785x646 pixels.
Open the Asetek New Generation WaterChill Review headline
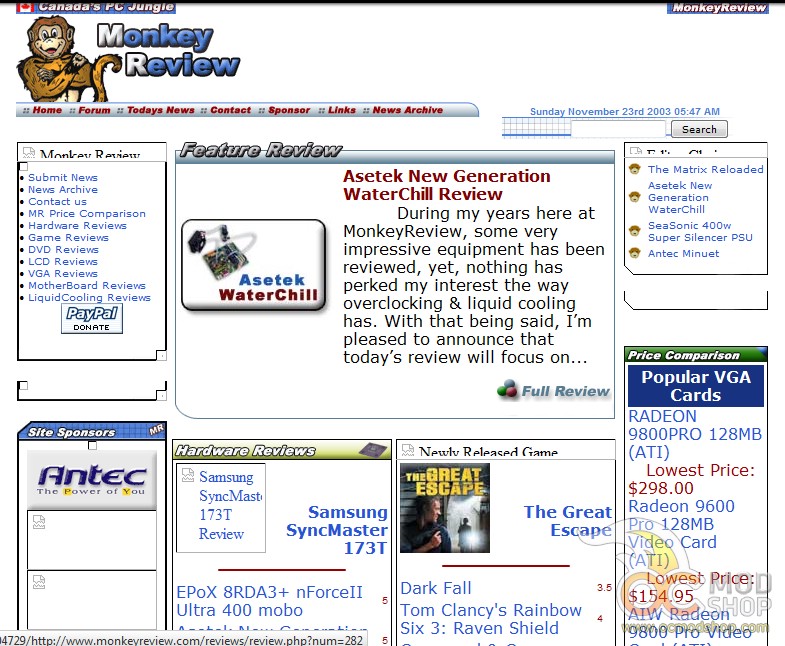(447, 185)
